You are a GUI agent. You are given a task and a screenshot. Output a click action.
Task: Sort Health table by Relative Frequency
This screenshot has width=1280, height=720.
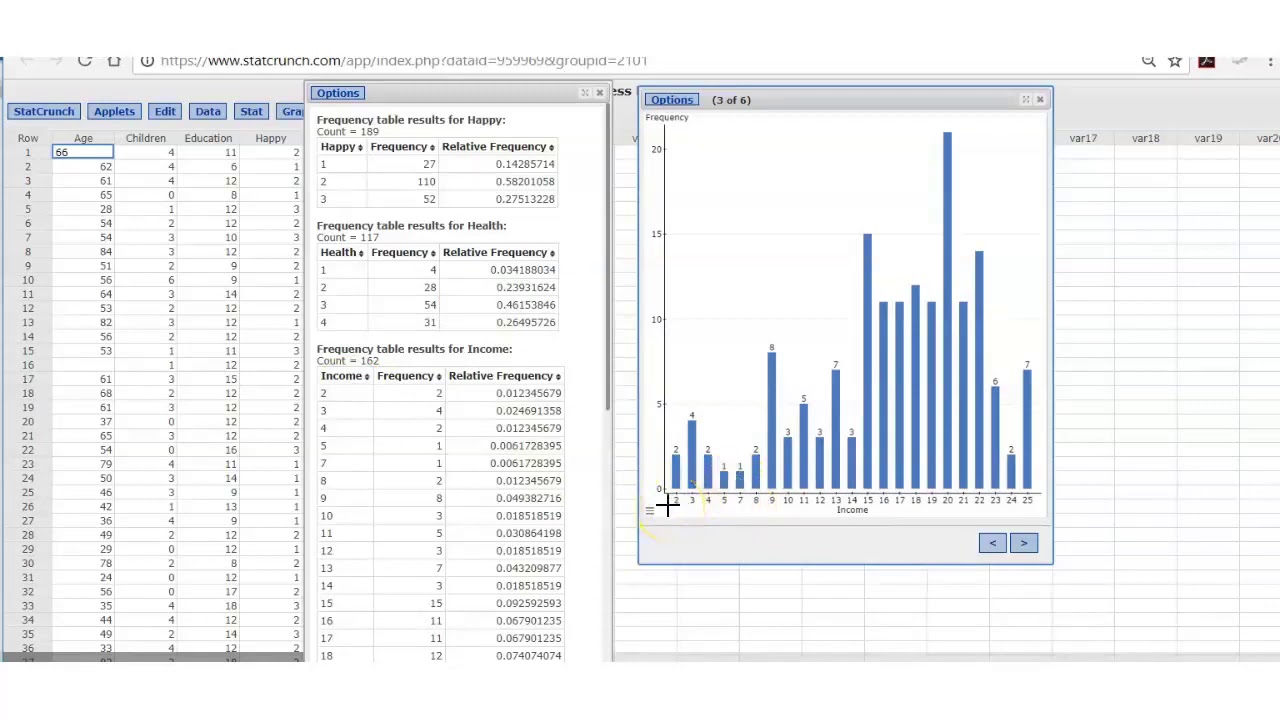[499, 253]
